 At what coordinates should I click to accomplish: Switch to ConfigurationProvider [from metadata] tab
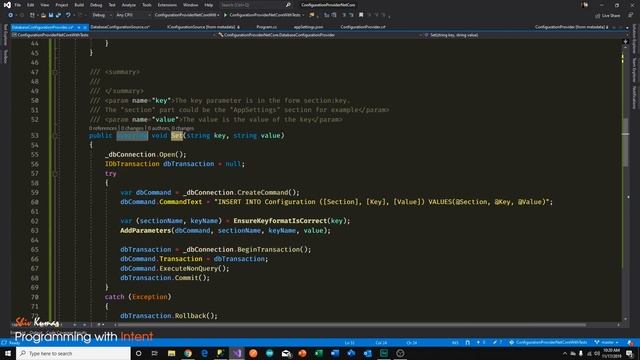[x=571, y=27]
